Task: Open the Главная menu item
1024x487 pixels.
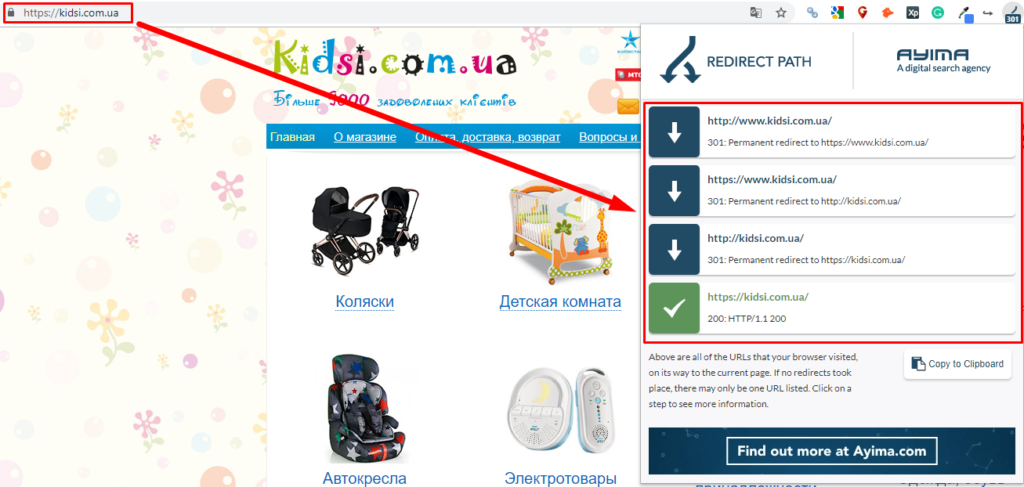Action: 293,137
